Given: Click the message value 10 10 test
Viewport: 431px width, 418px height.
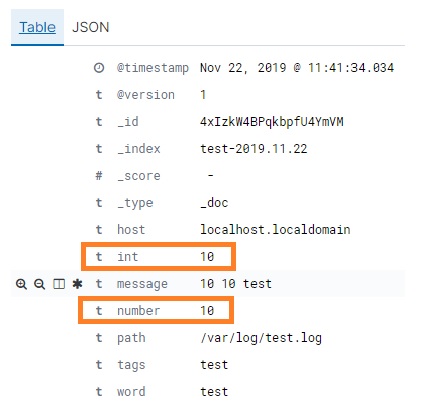Looking at the screenshot, I should coord(236,284).
